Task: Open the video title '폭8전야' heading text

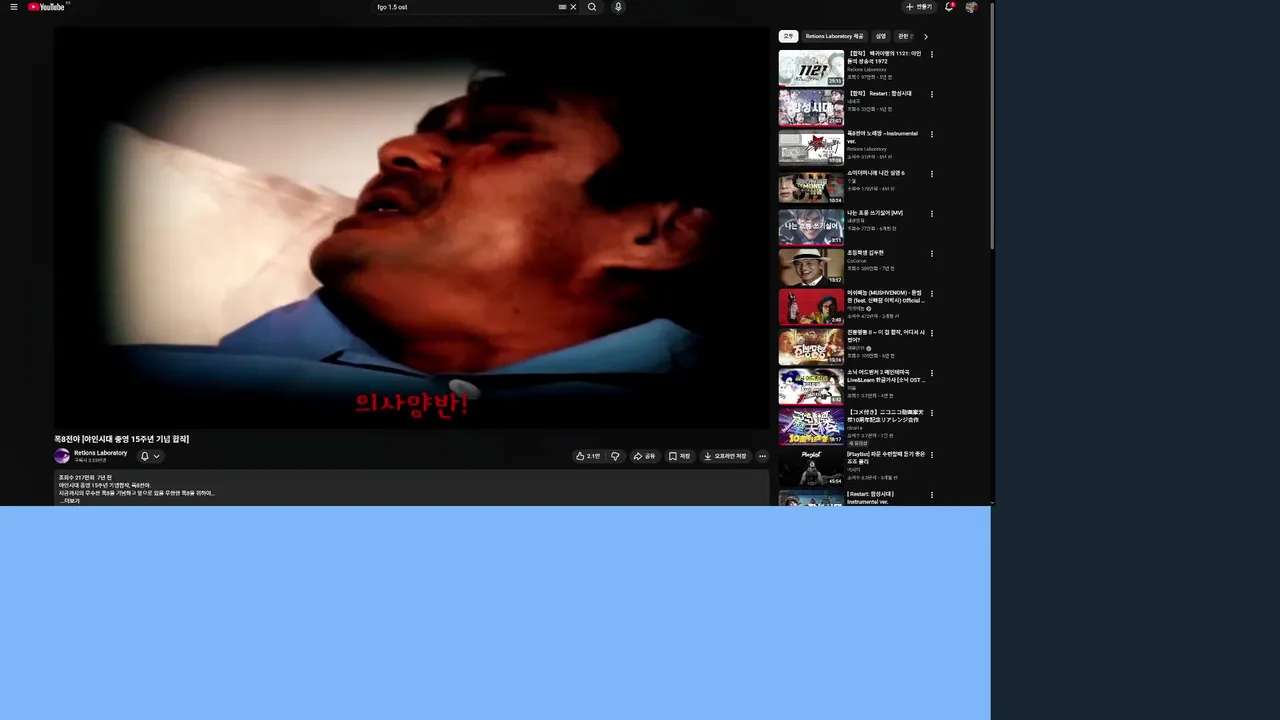Action: 121,439
